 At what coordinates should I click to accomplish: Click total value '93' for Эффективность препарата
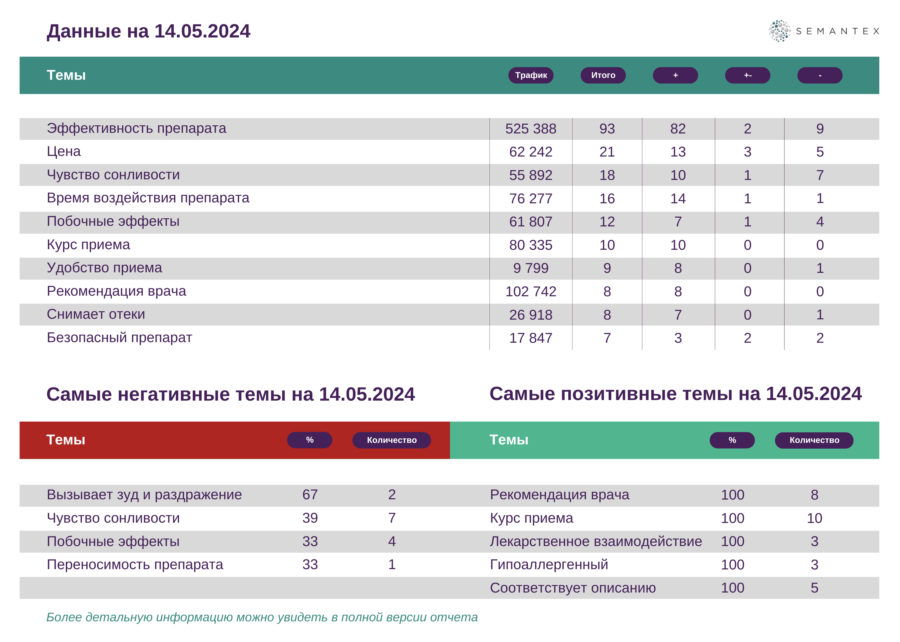click(607, 129)
